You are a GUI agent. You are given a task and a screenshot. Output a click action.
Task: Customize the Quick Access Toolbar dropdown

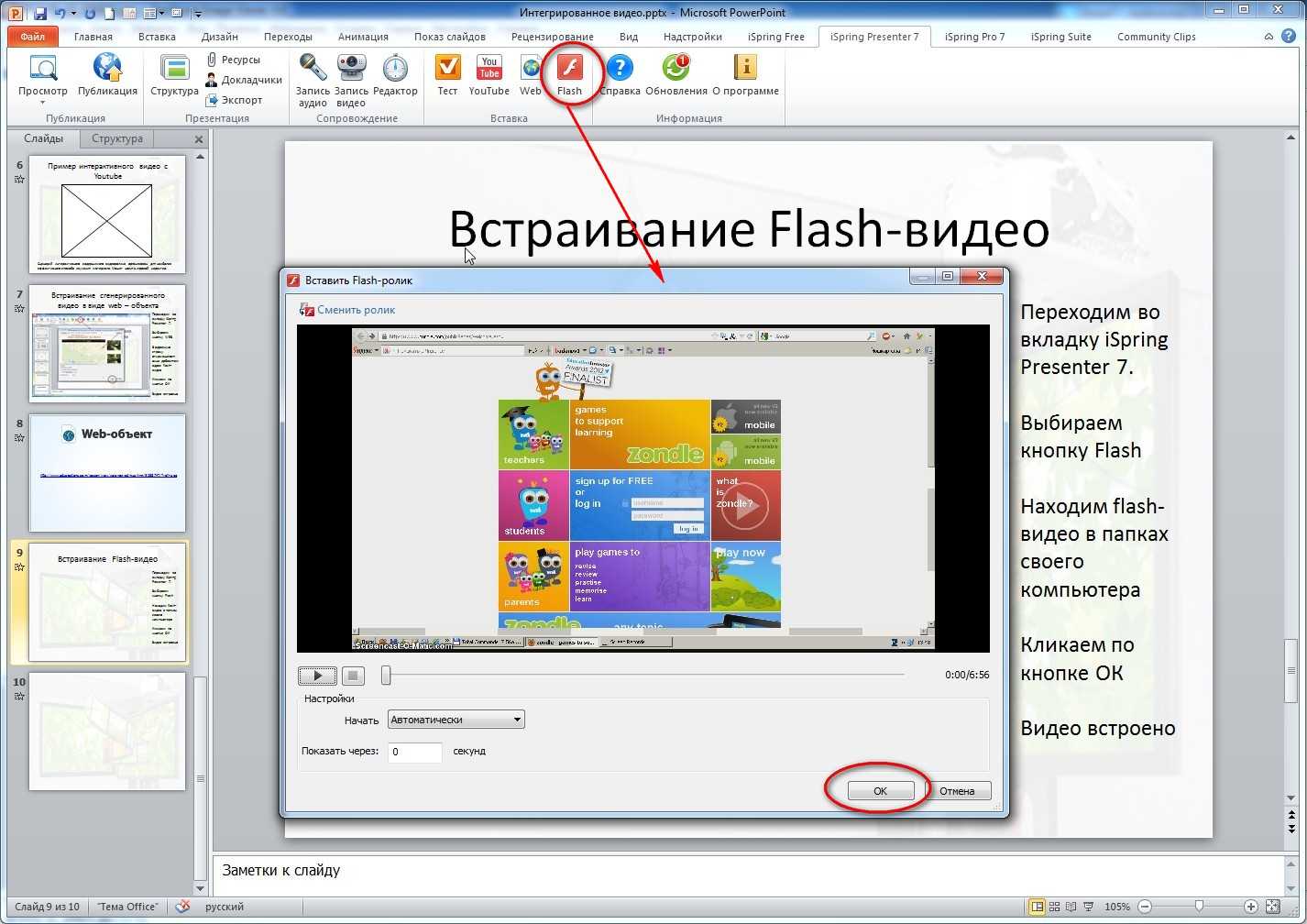coord(199,14)
